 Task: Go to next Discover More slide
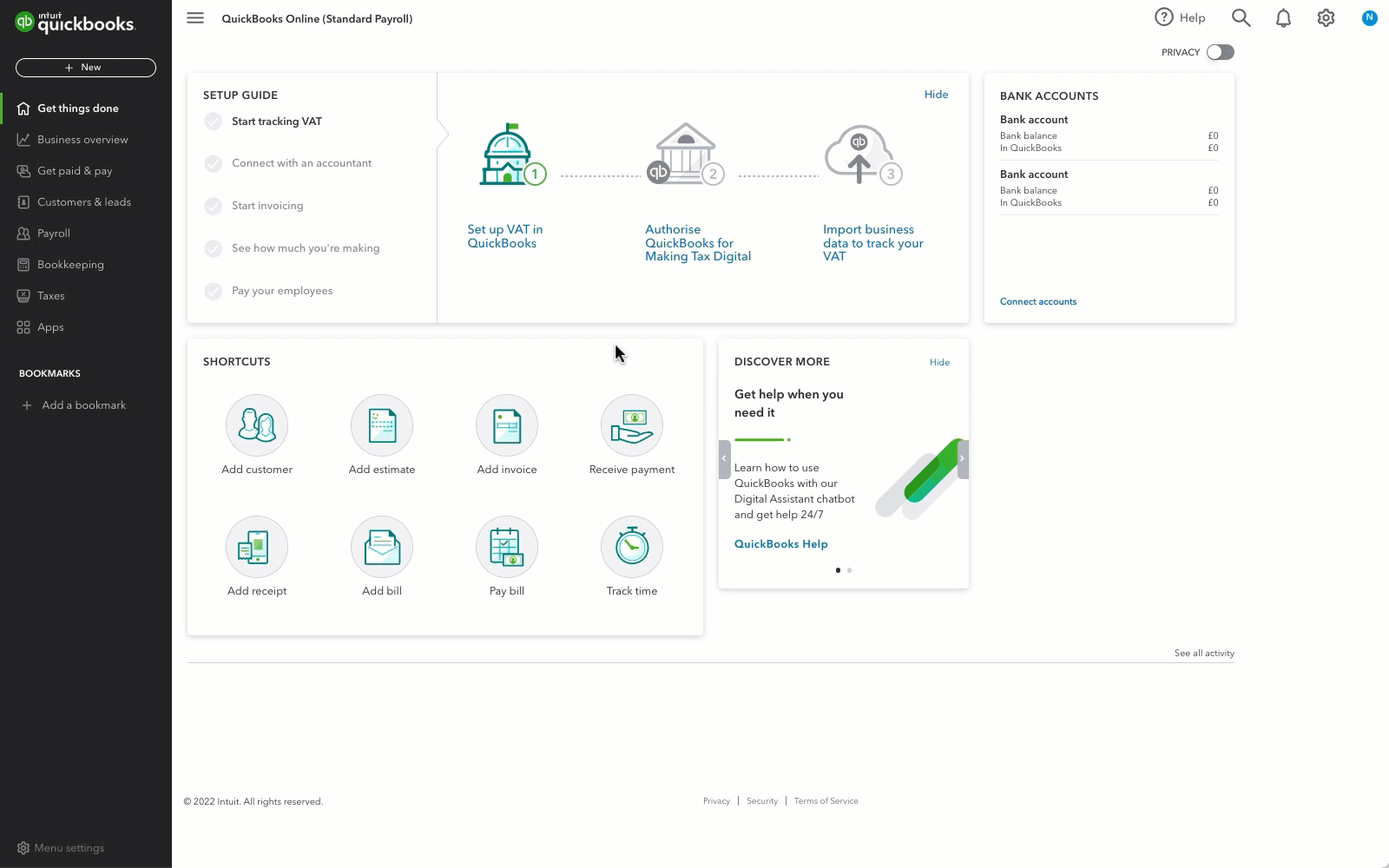click(x=963, y=459)
